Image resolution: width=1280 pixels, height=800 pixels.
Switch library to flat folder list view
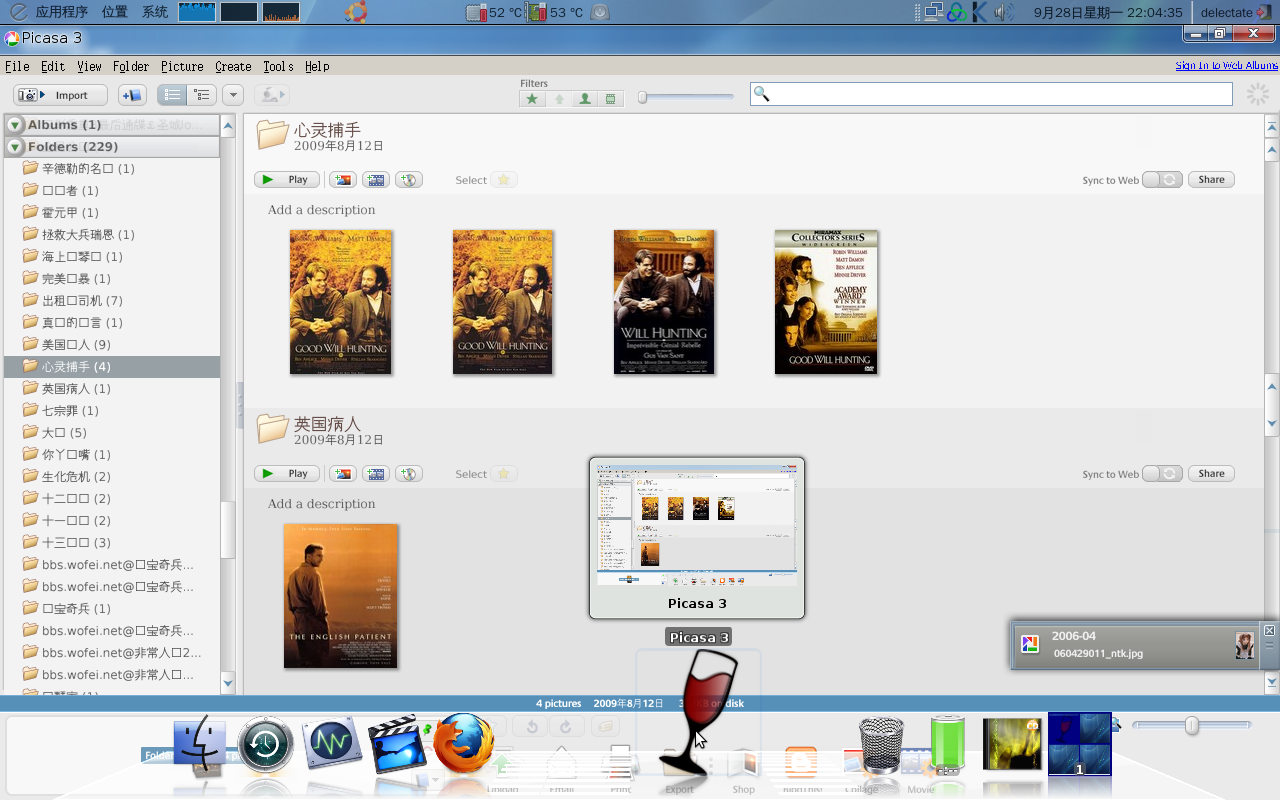pyautogui.click(x=173, y=95)
